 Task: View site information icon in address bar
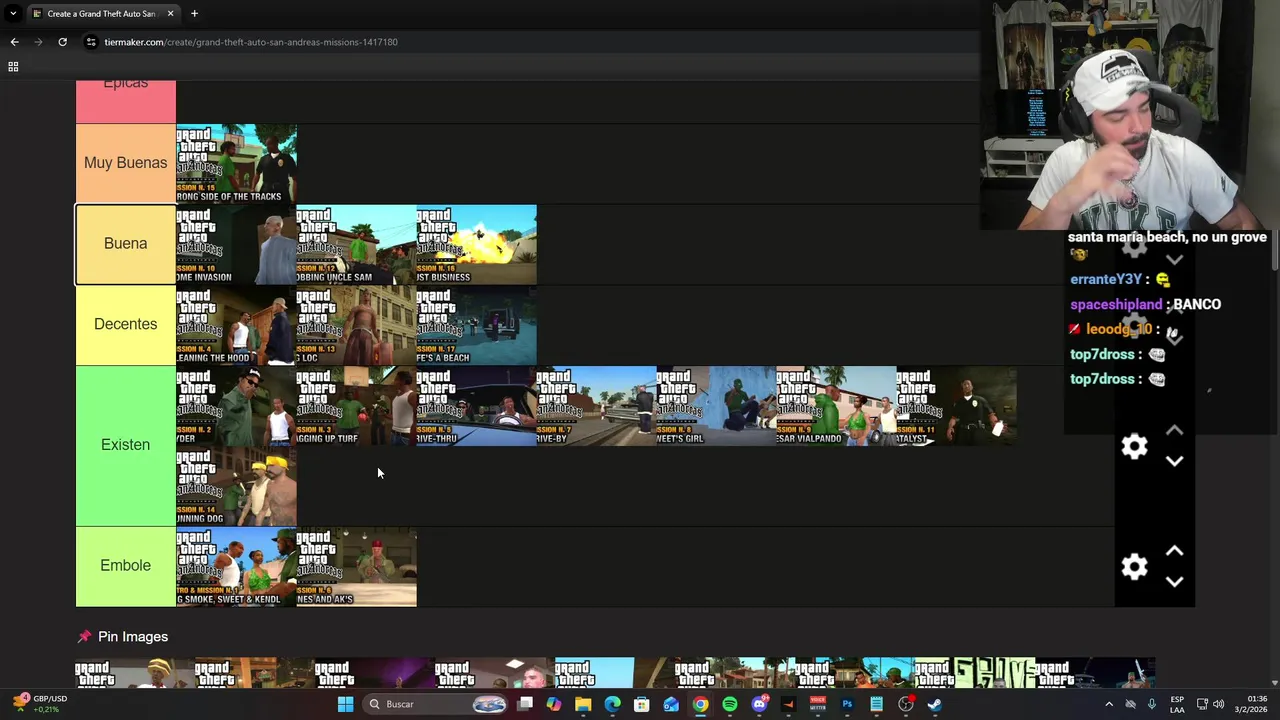coord(91,42)
